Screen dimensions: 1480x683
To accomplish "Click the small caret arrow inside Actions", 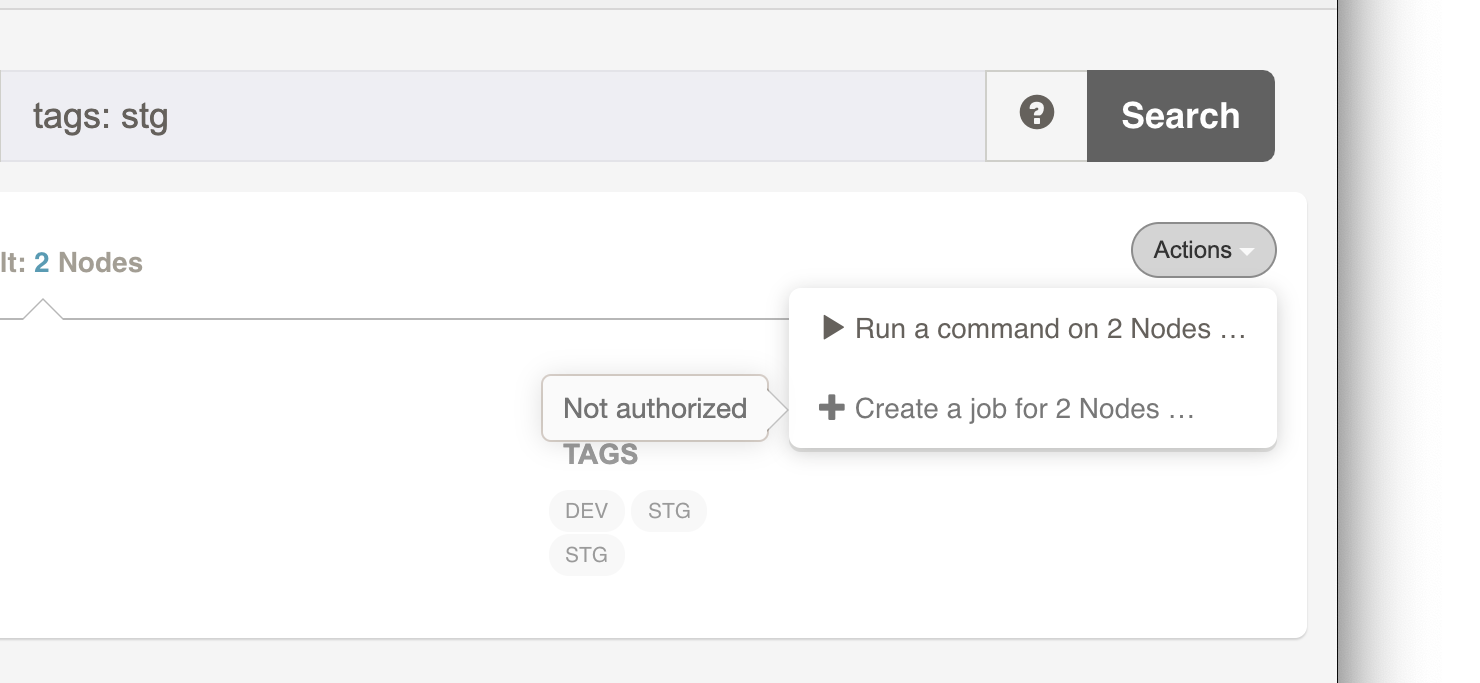I will 1246,251.
